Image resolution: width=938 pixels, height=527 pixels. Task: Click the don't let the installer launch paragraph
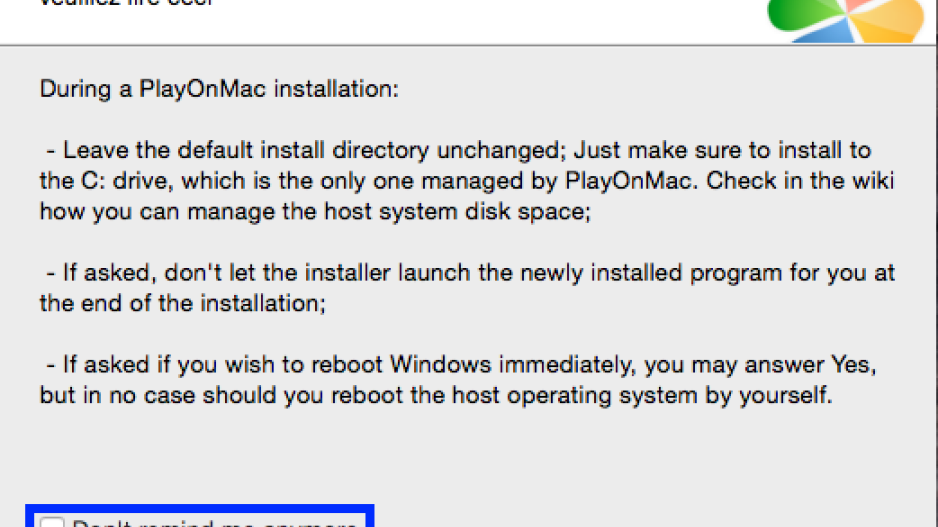(x=467, y=288)
